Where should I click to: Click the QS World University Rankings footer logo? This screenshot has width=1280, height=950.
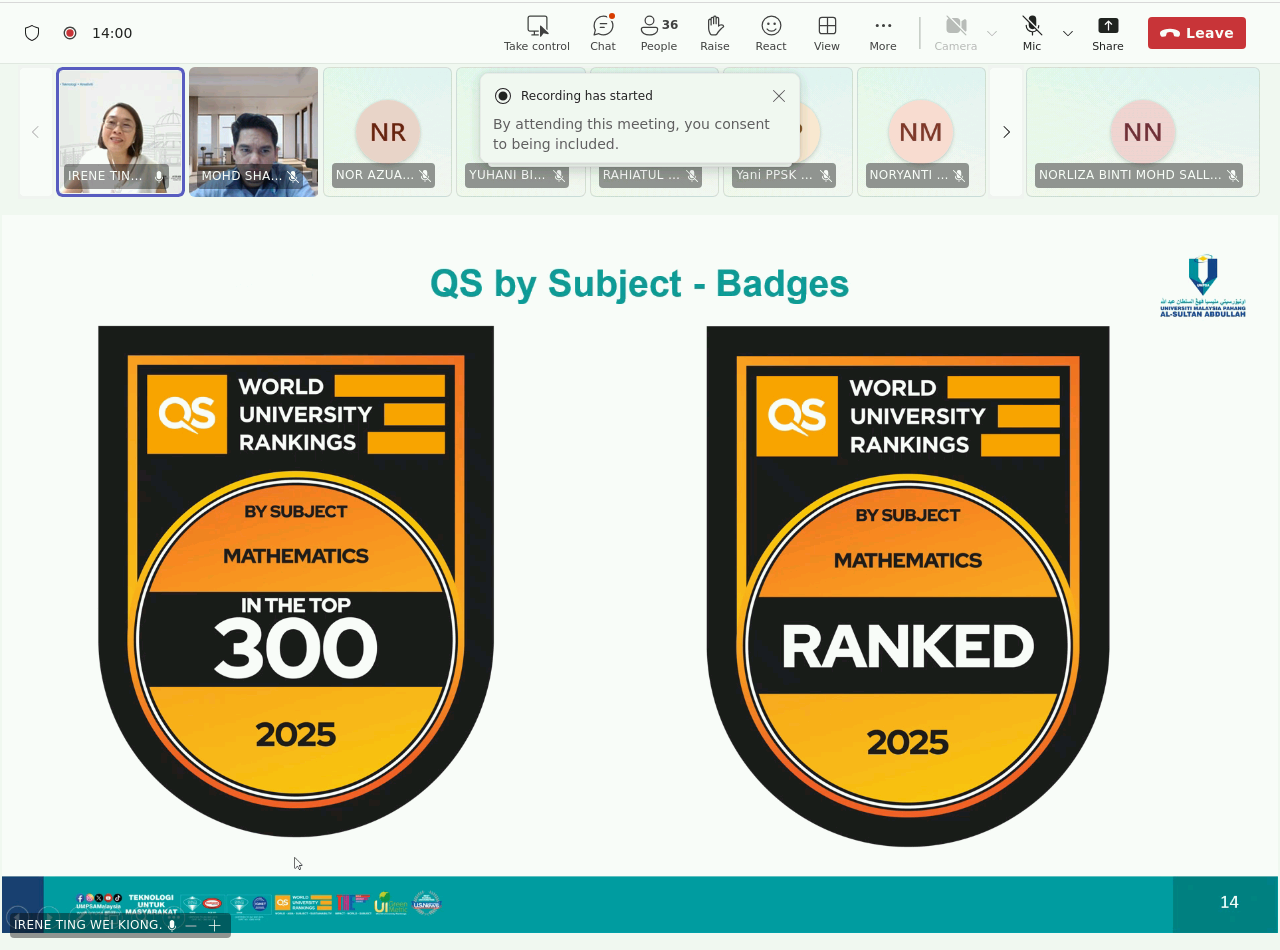coord(303,904)
